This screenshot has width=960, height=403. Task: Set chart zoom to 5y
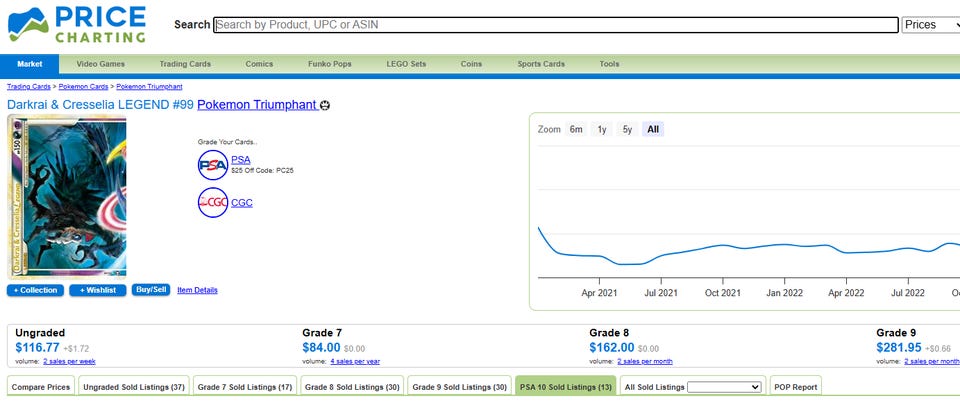pyautogui.click(x=627, y=129)
